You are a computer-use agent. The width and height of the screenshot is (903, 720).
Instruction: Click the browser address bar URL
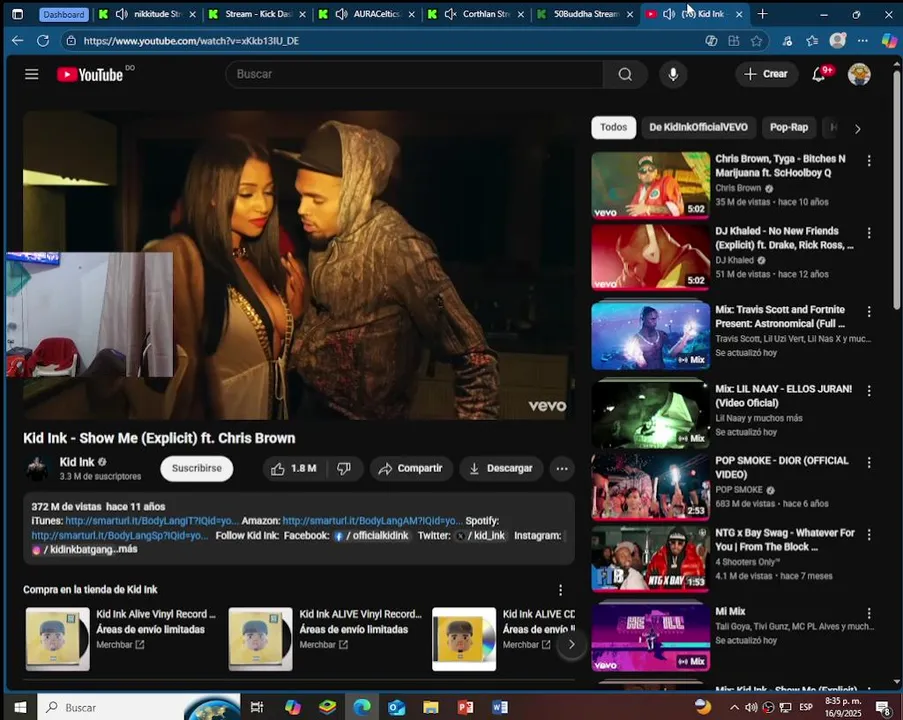pos(191,41)
